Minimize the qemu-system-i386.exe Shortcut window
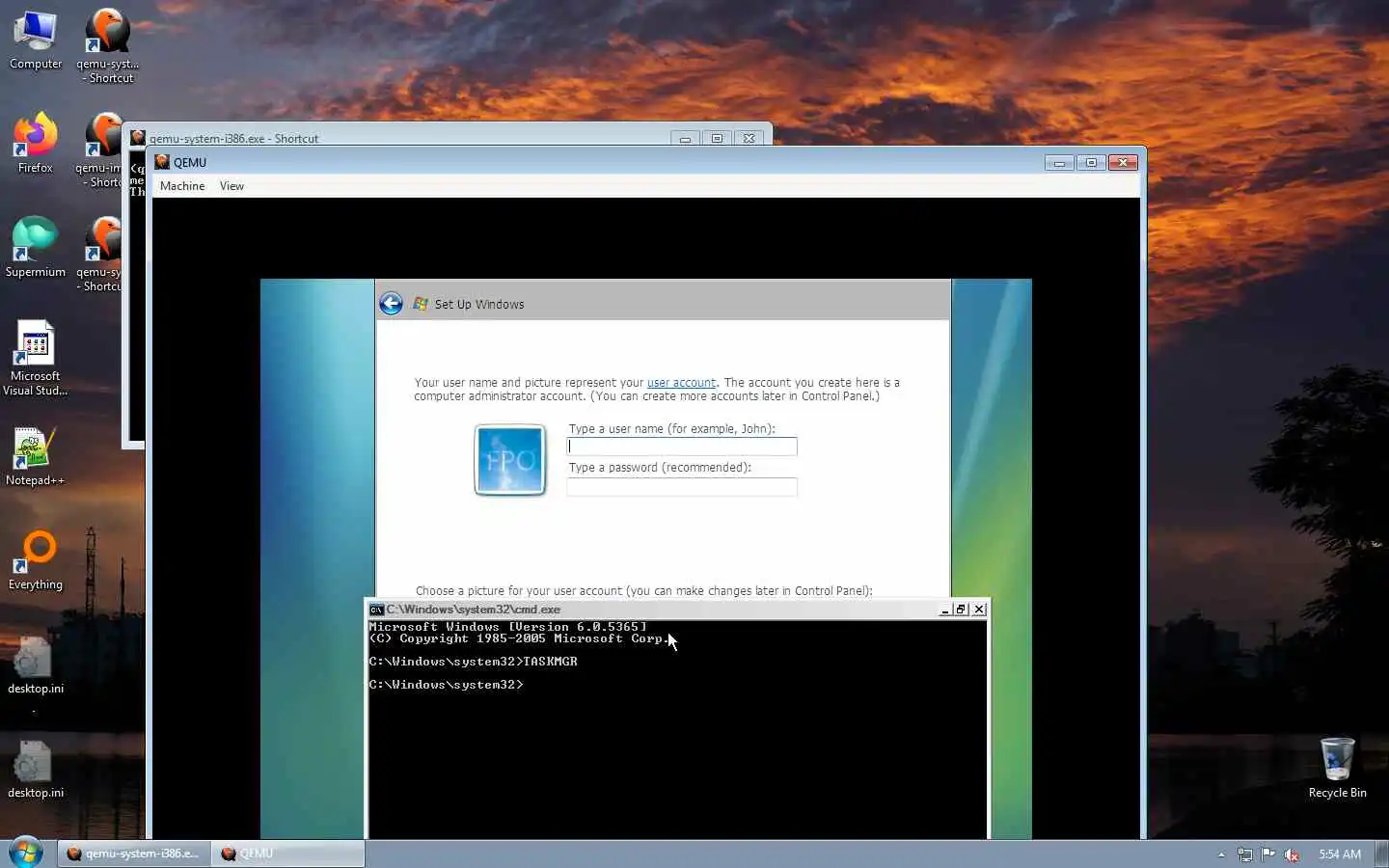The width and height of the screenshot is (1389, 868). click(x=685, y=139)
